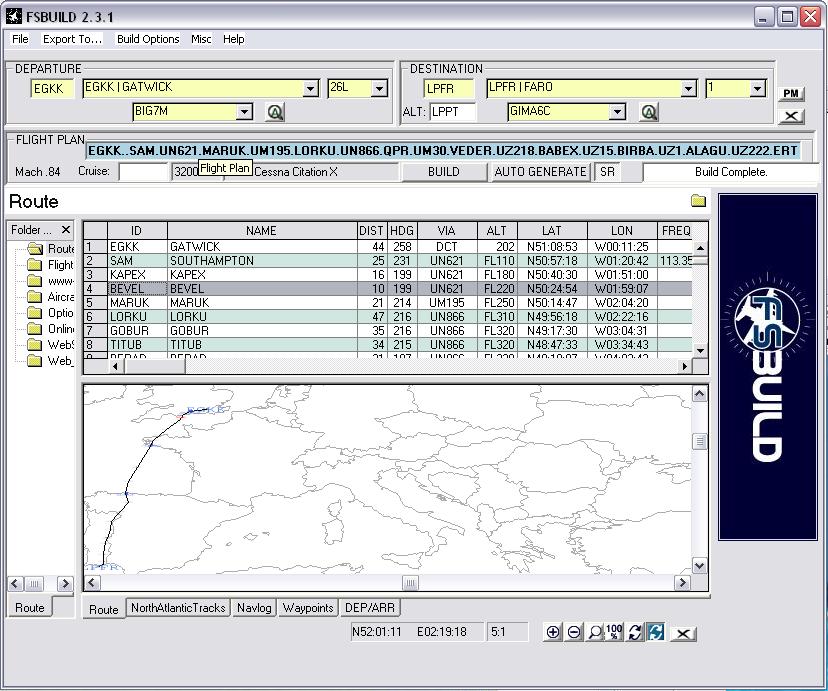Image resolution: width=828 pixels, height=691 pixels.
Task: Expand the 26L runway dropdown
Action: tap(379, 89)
